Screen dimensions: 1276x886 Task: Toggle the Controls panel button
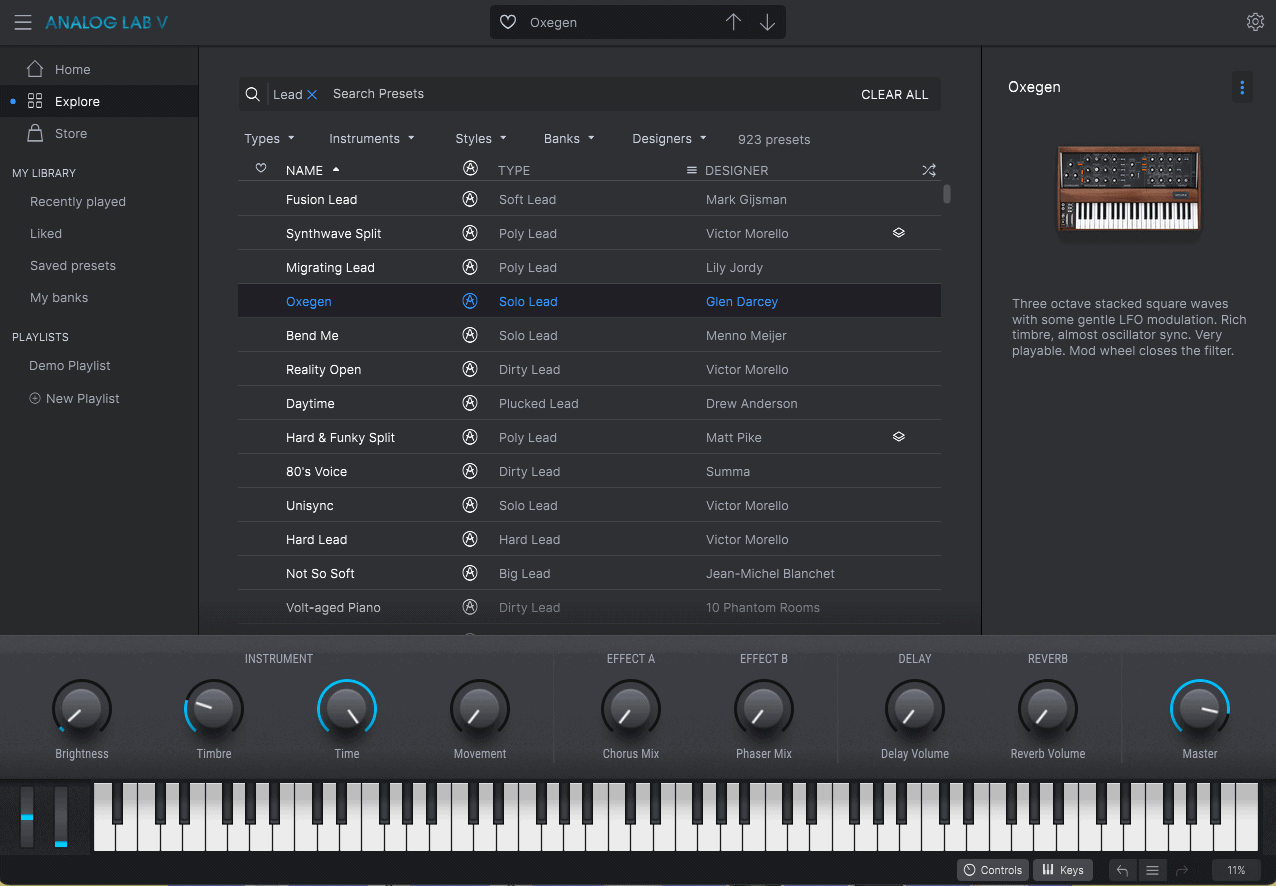coord(992,870)
